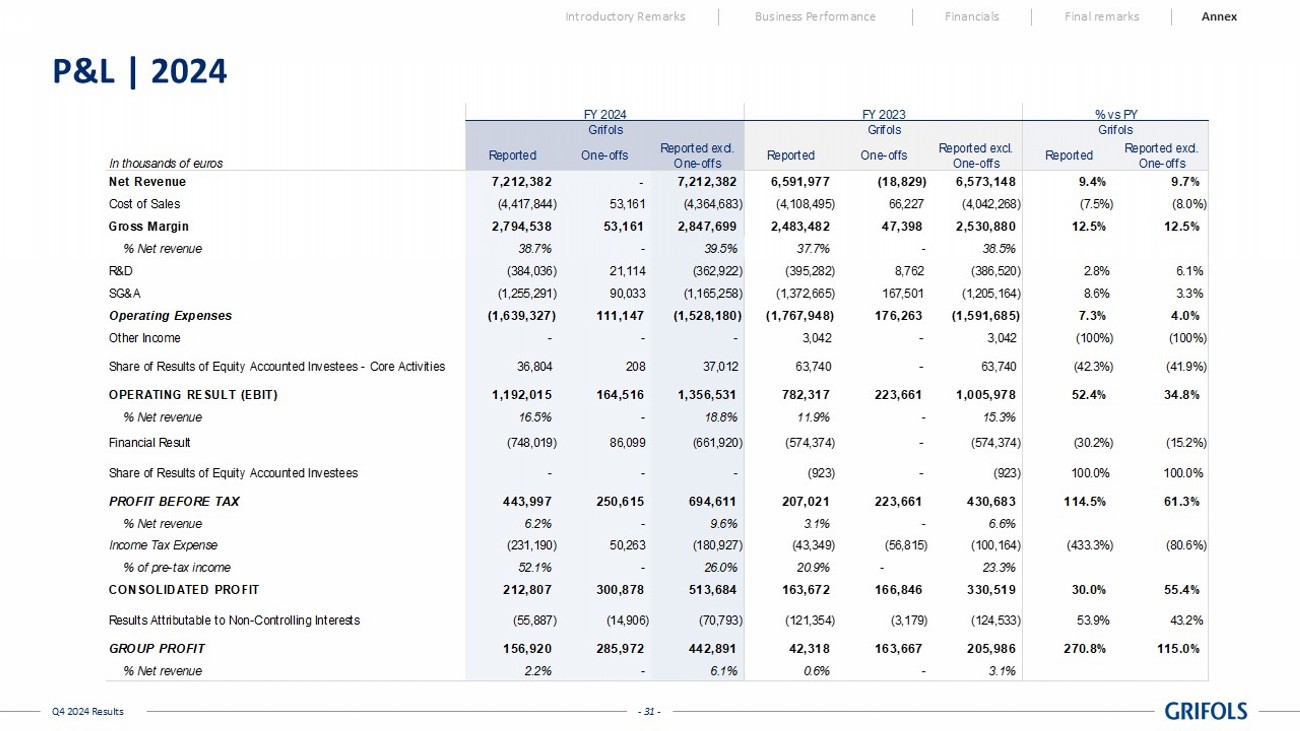The width and height of the screenshot is (1300, 731).
Task: Click the GROUP PROFIT row label
Action: coord(156,649)
